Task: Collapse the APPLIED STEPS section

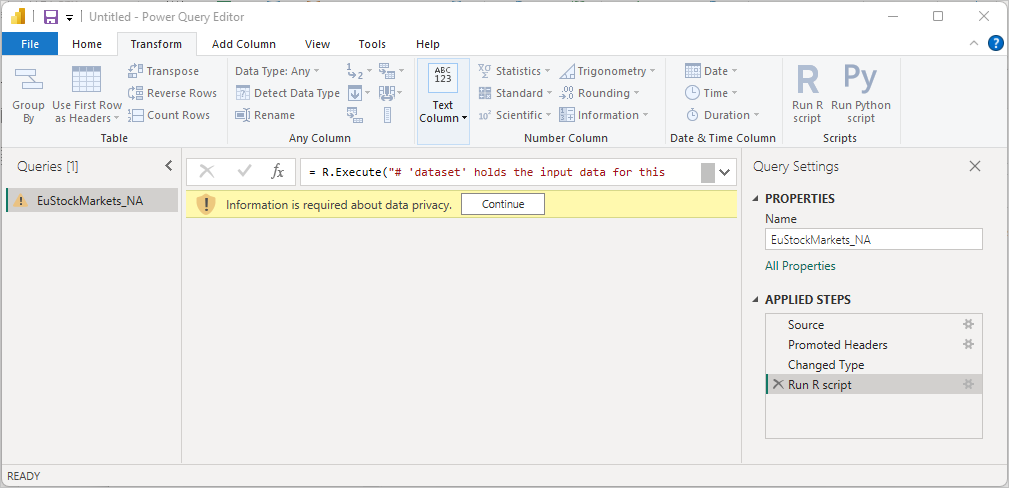Action: point(756,300)
